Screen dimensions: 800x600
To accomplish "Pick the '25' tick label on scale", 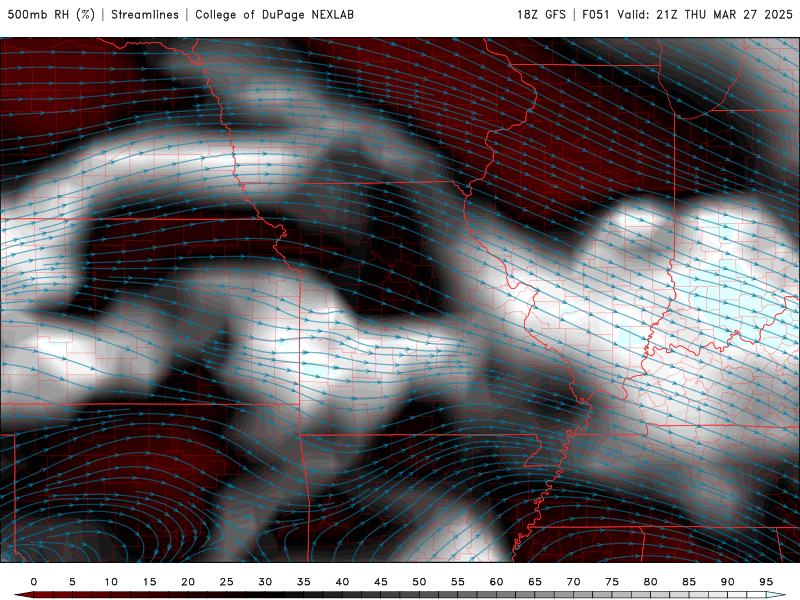I will coord(227,582).
